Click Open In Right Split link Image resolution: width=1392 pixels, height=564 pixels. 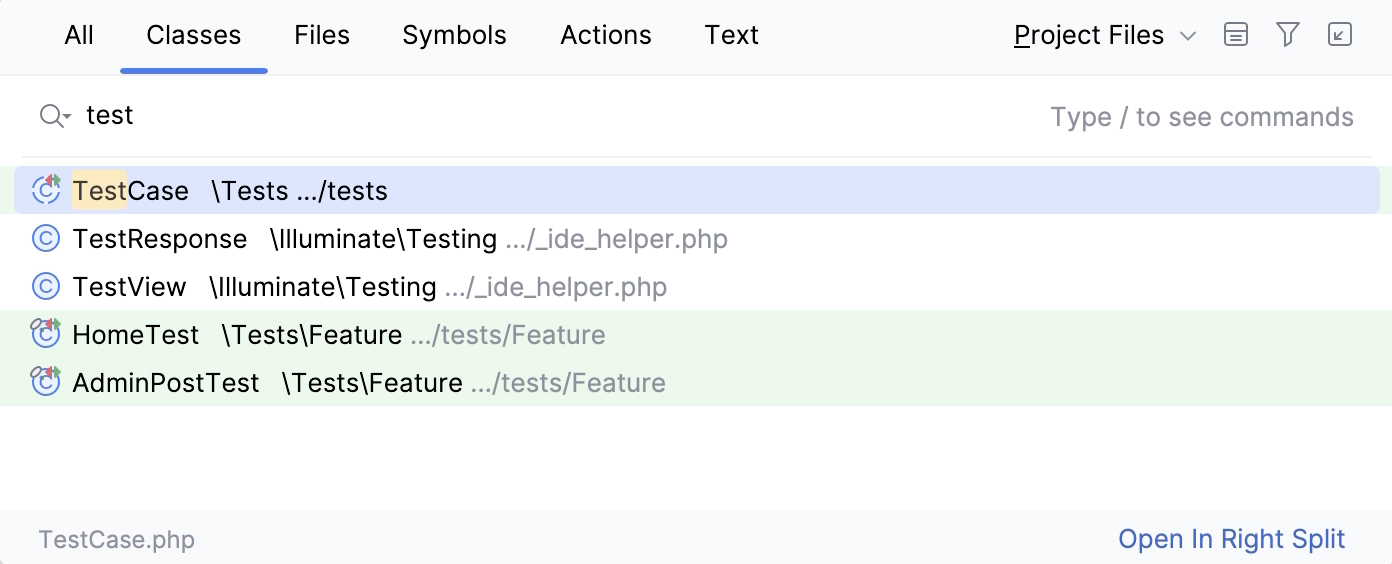[1231, 539]
